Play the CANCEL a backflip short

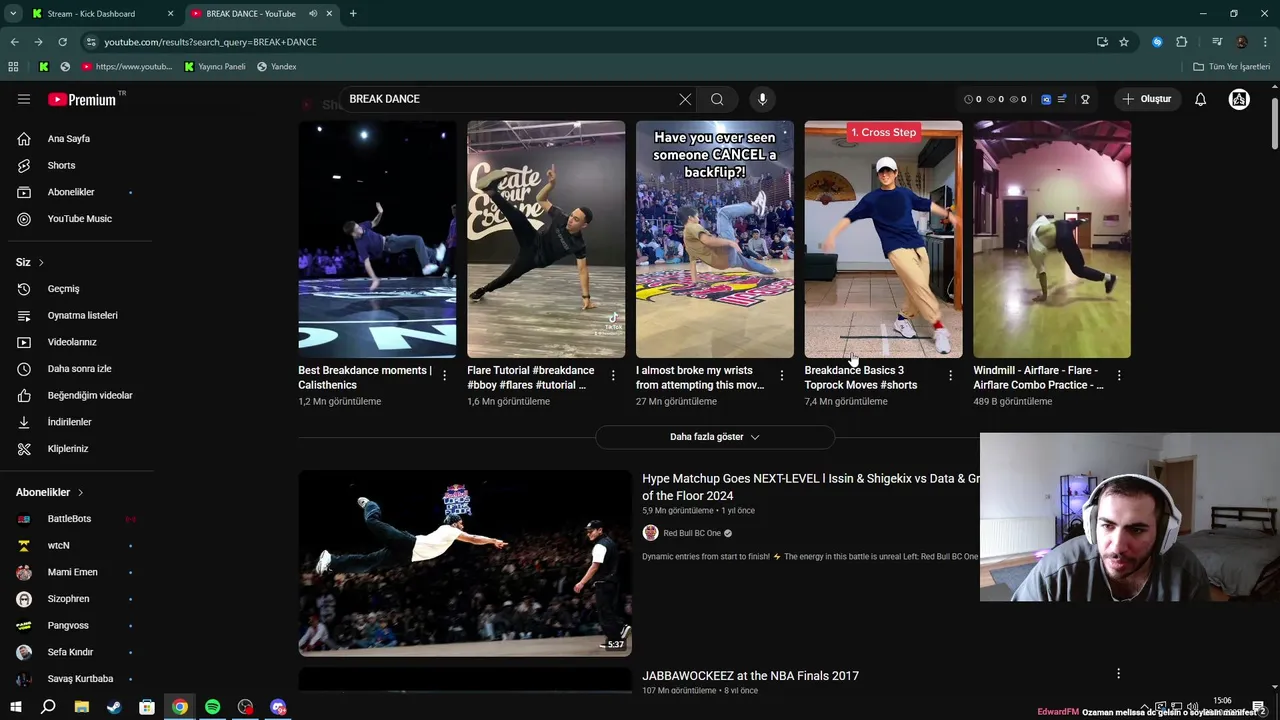point(715,239)
